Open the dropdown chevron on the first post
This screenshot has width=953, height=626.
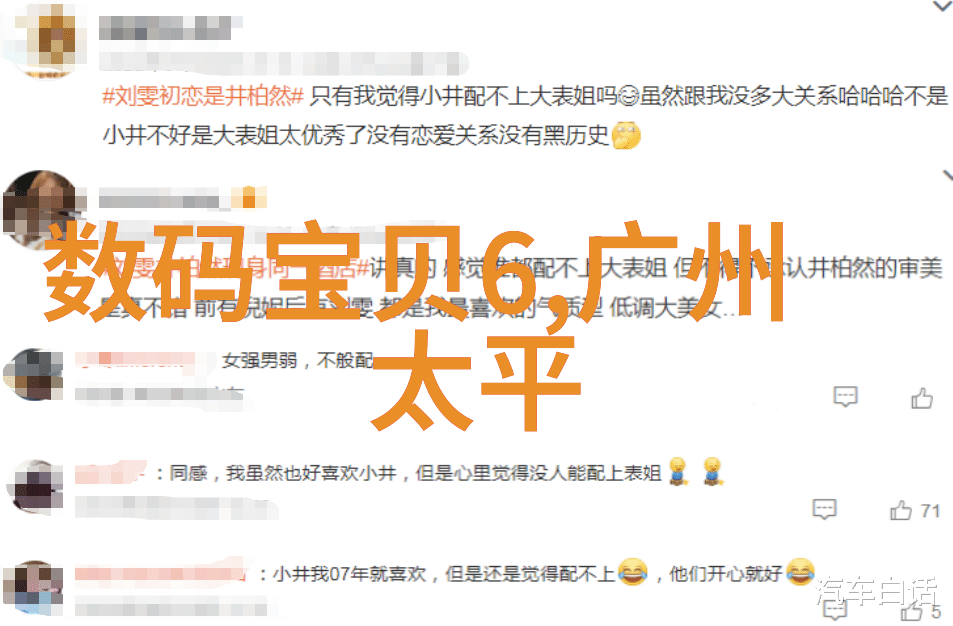942,6
